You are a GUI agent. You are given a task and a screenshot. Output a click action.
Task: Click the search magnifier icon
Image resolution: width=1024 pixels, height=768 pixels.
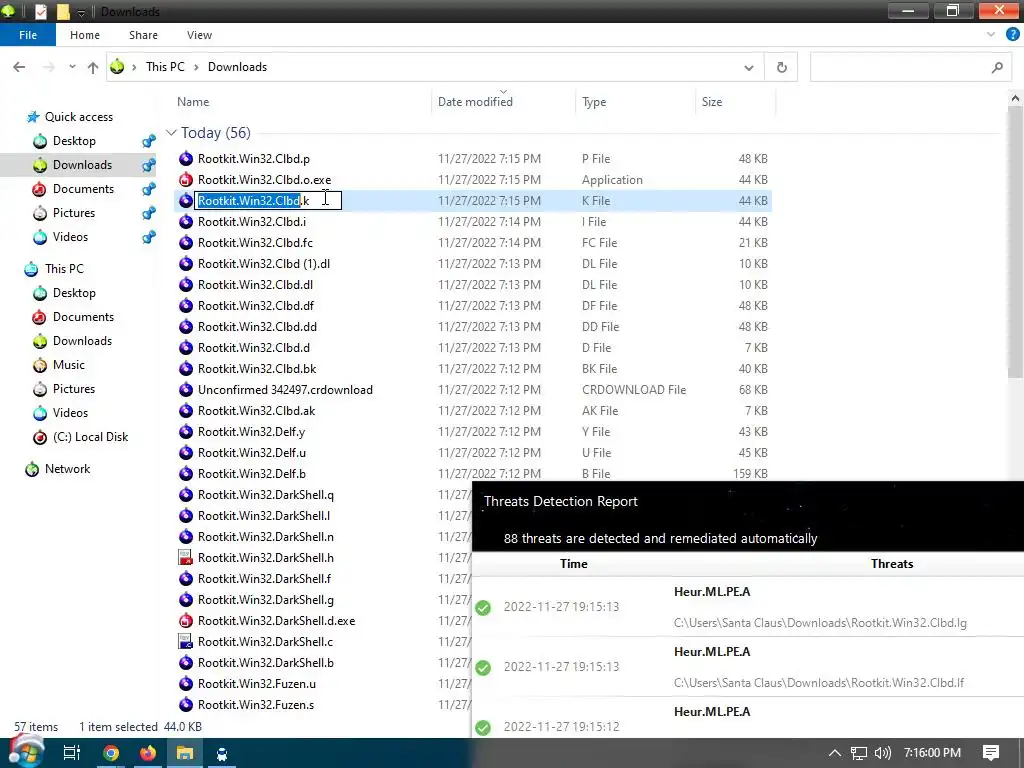point(997,67)
